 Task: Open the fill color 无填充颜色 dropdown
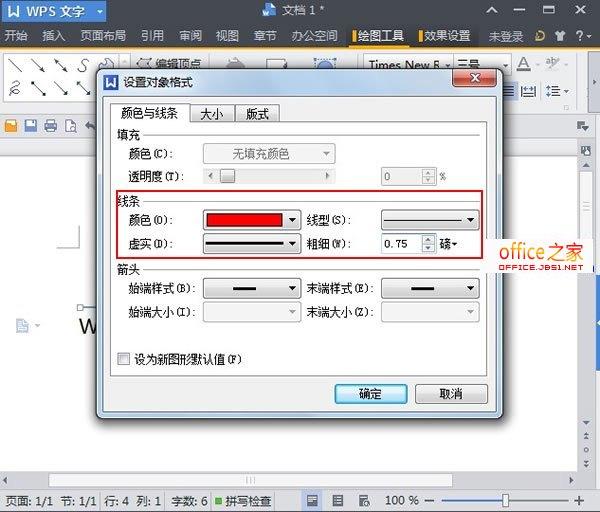click(x=269, y=154)
